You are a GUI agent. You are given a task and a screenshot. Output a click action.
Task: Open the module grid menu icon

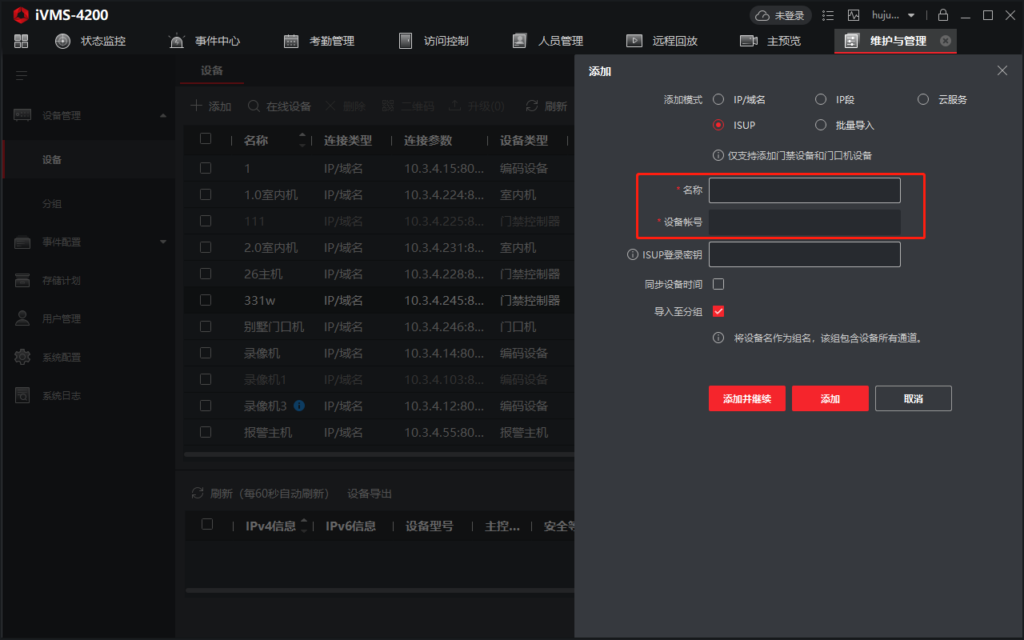(x=21, y=41)
